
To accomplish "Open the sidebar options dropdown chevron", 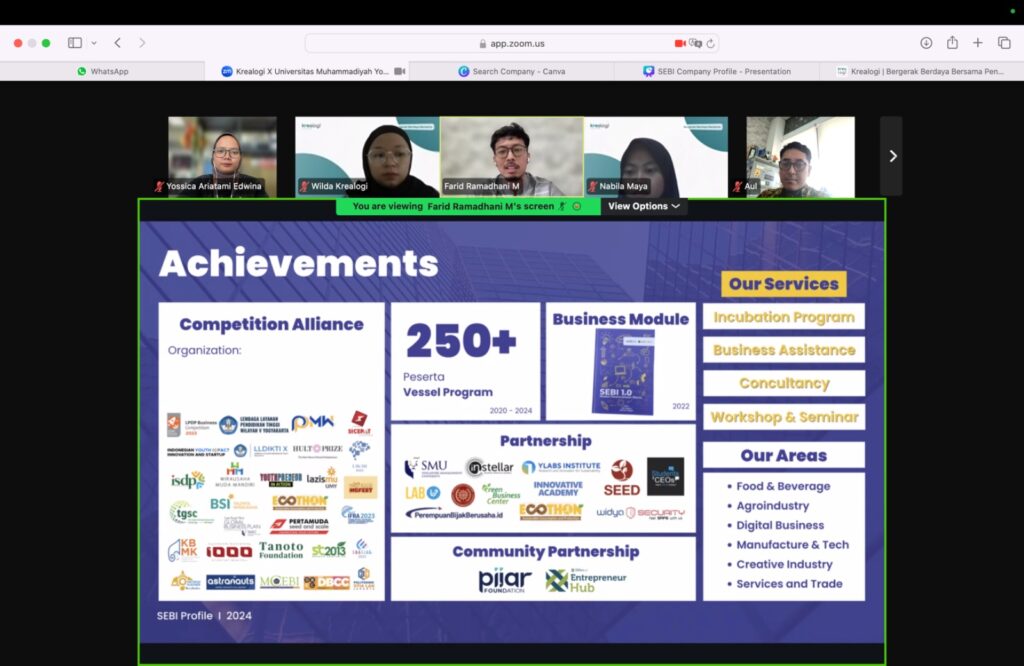I will pyautogui.click(x=94, y=43).
